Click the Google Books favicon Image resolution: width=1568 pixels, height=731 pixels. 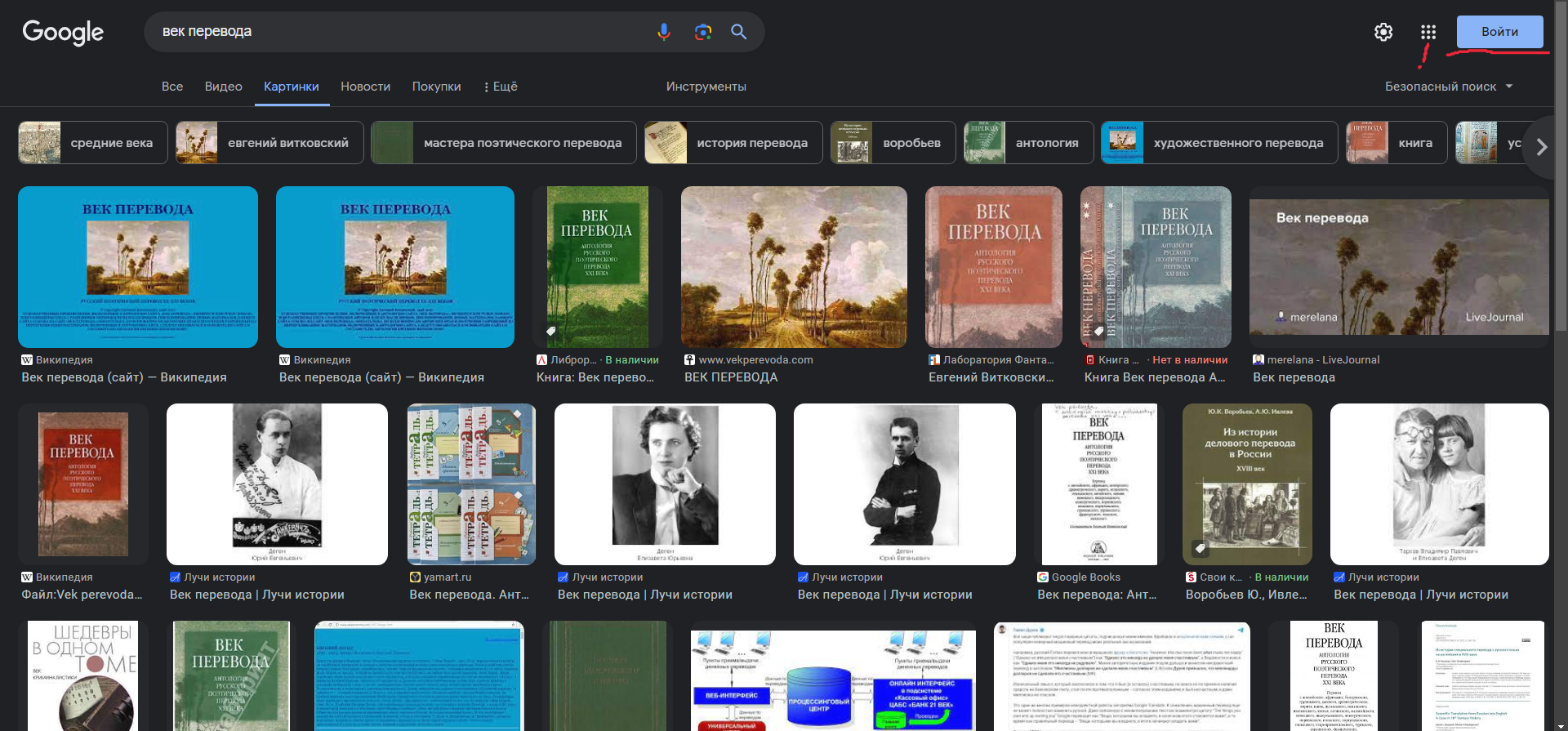(1043, 577)
